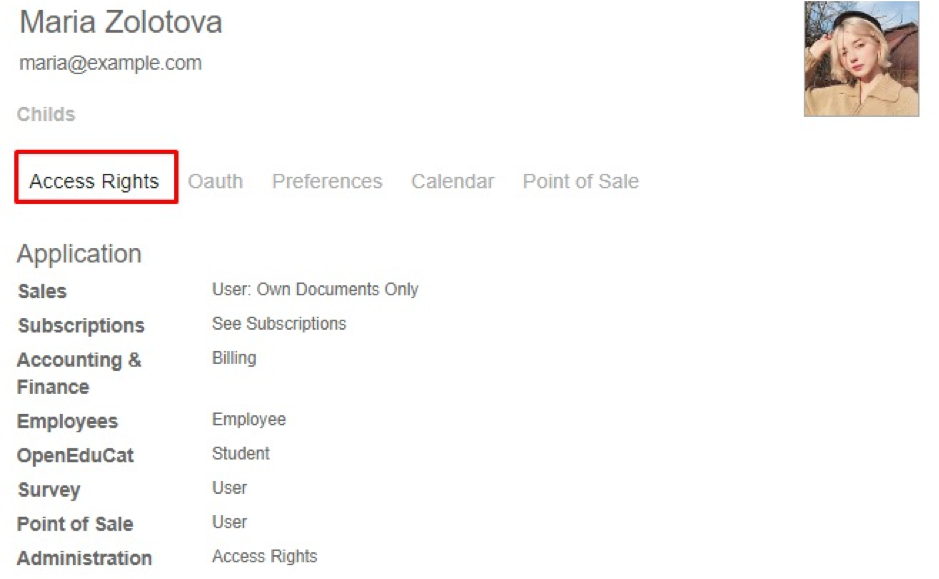Click the Access Rights value beside Administration
This screenshot has height=579, width=939.
[x=265, y=556]
